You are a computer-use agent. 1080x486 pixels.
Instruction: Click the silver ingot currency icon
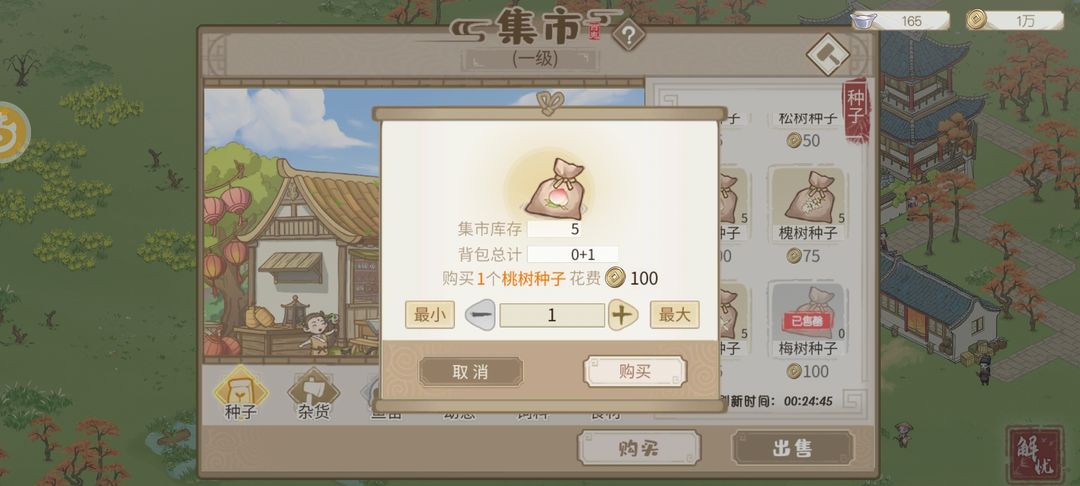tap(861, 21)
